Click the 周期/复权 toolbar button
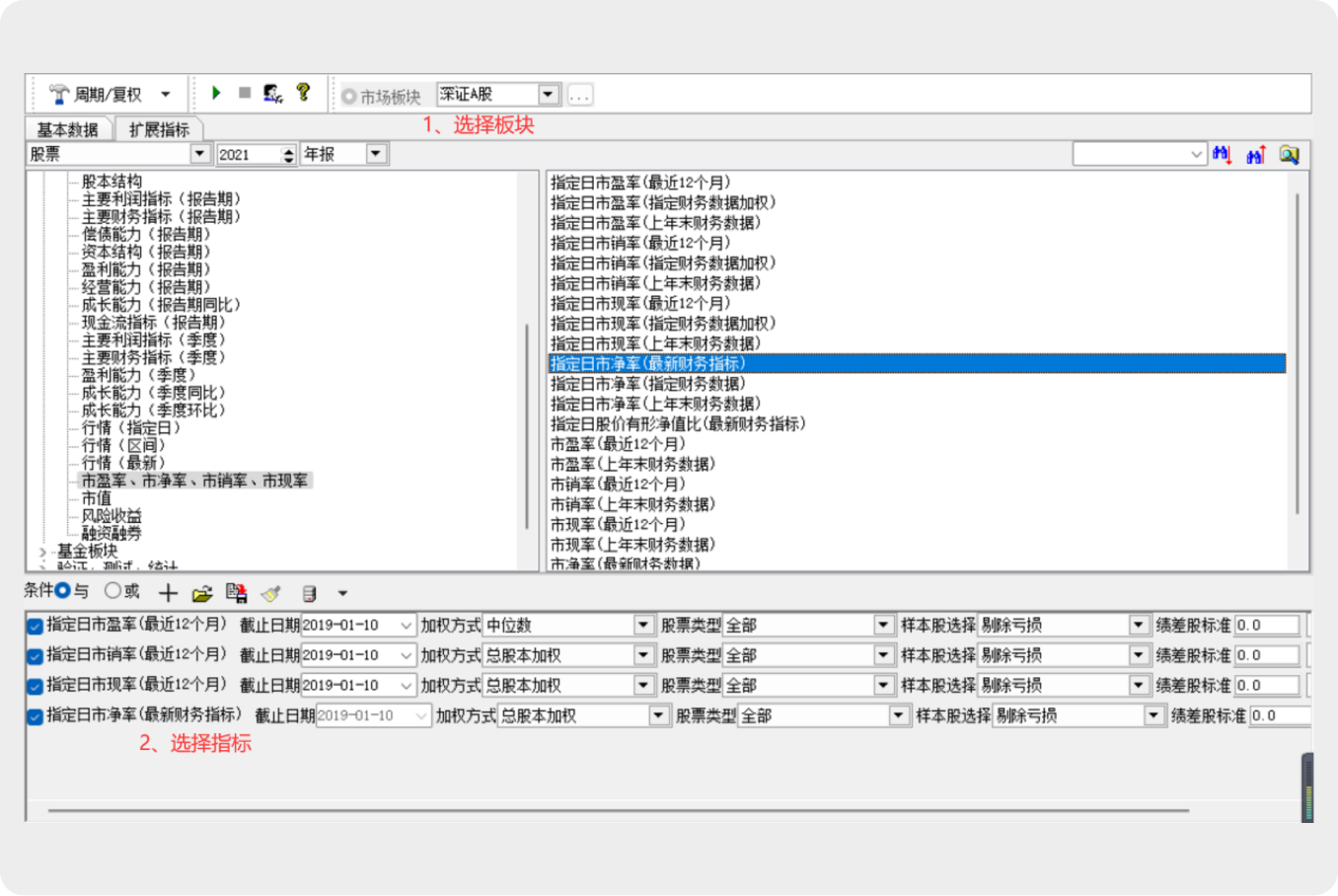This screenshot has height=896, width=1338. [x=109, y=95]
